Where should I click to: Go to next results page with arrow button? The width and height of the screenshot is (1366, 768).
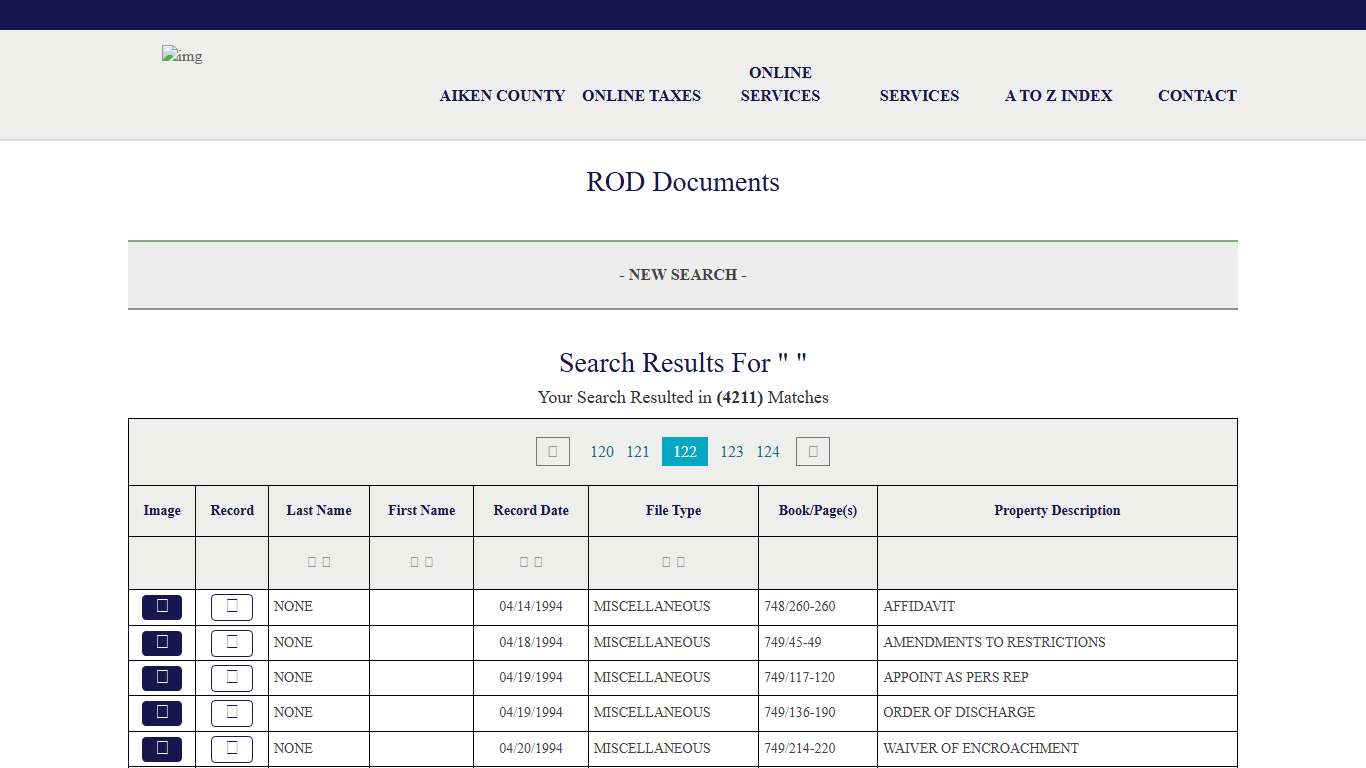pos(812,451)
